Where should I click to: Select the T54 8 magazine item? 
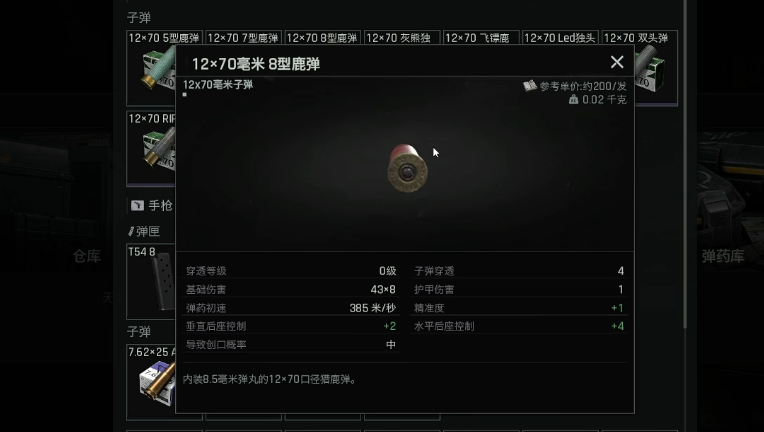[x=151, y=282]
